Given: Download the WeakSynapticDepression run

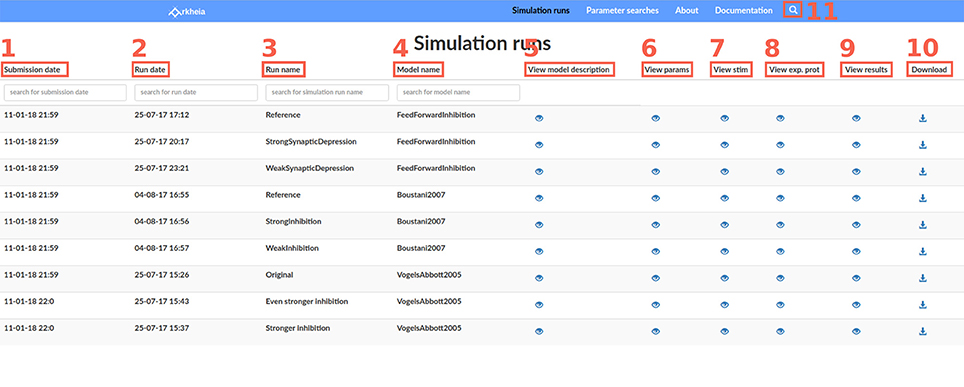Looking at the screenshot, I should click(x=922, y=172).
